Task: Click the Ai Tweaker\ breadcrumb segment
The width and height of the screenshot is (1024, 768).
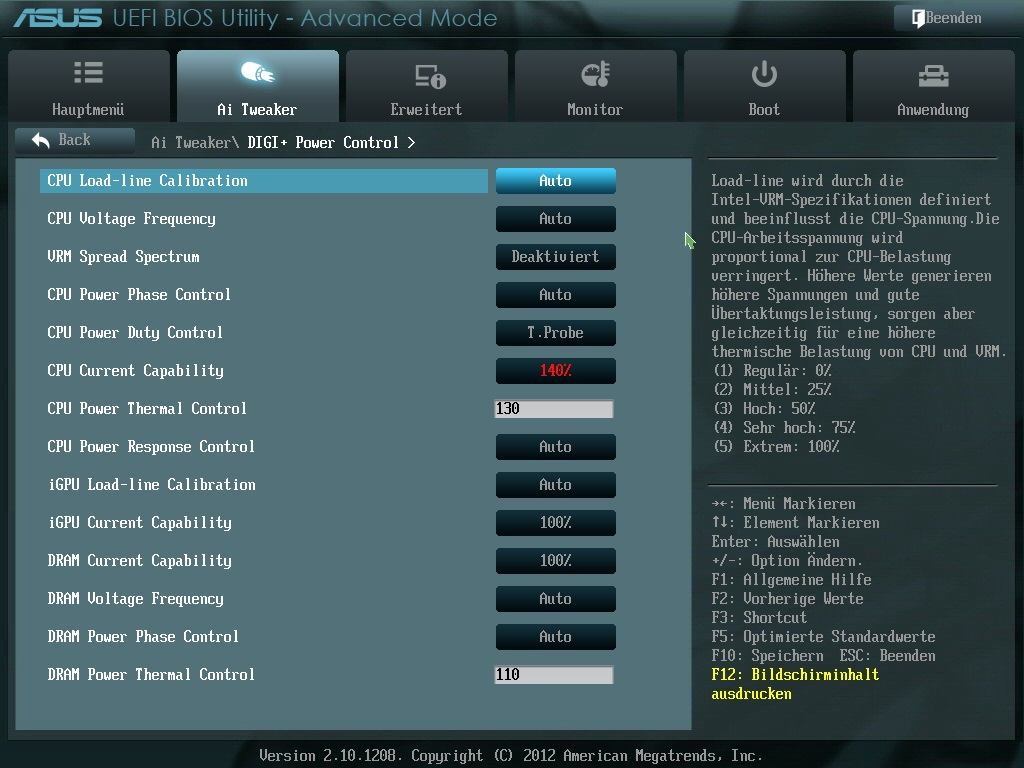Action: [195, 142]
